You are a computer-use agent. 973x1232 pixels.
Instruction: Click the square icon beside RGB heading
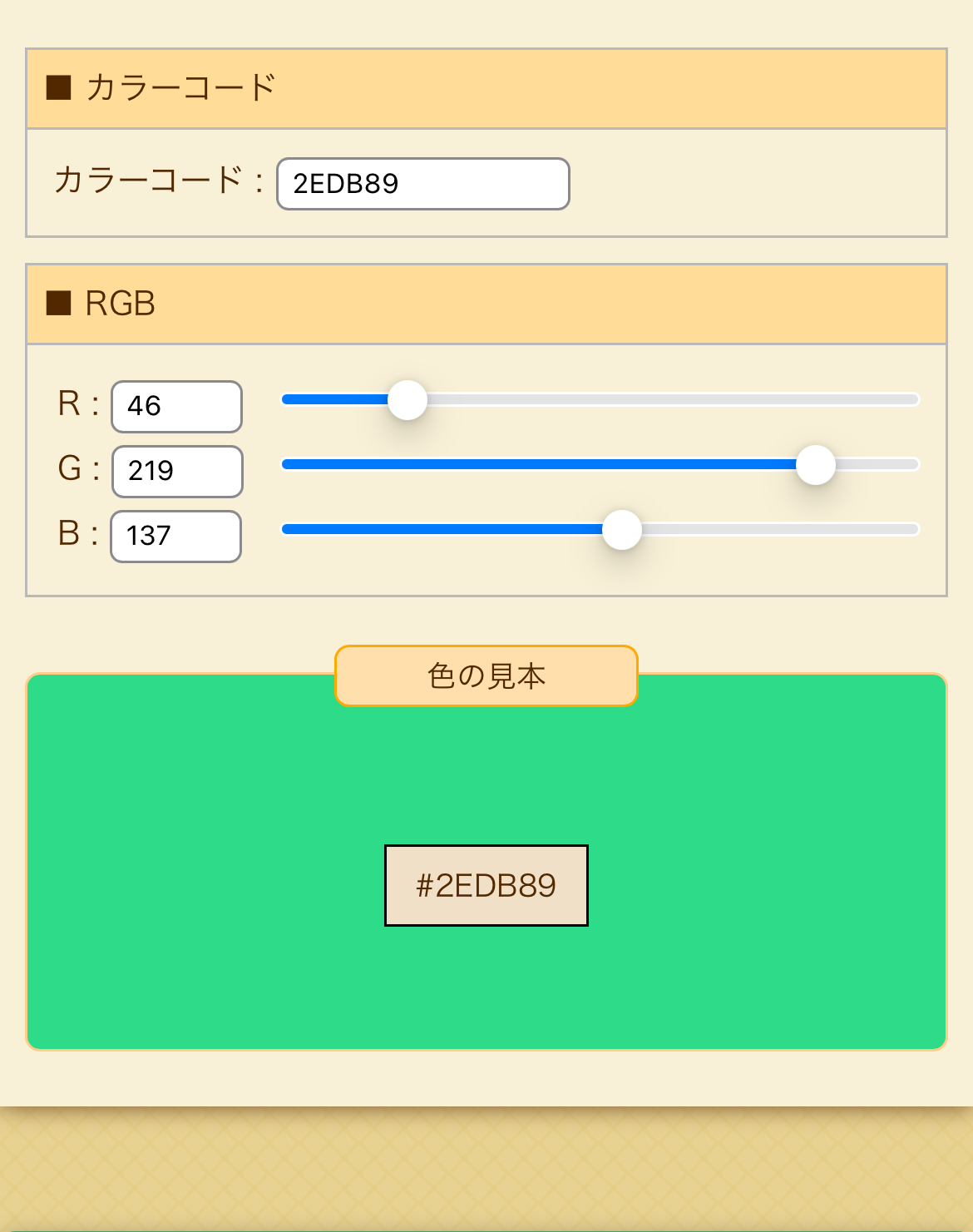pos(58,304)
